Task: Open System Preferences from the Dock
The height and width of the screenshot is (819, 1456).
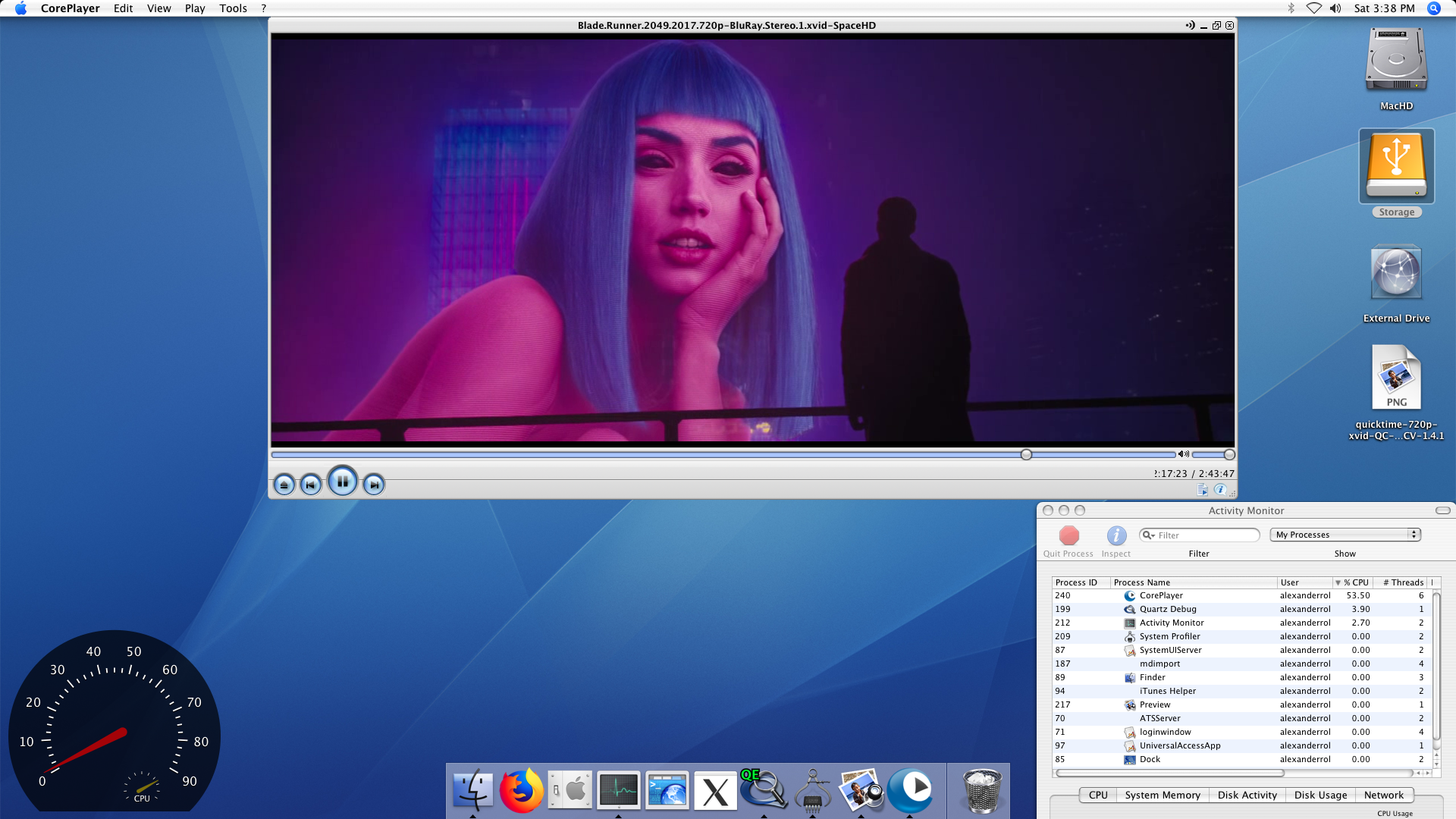Action: coord(570,791)
